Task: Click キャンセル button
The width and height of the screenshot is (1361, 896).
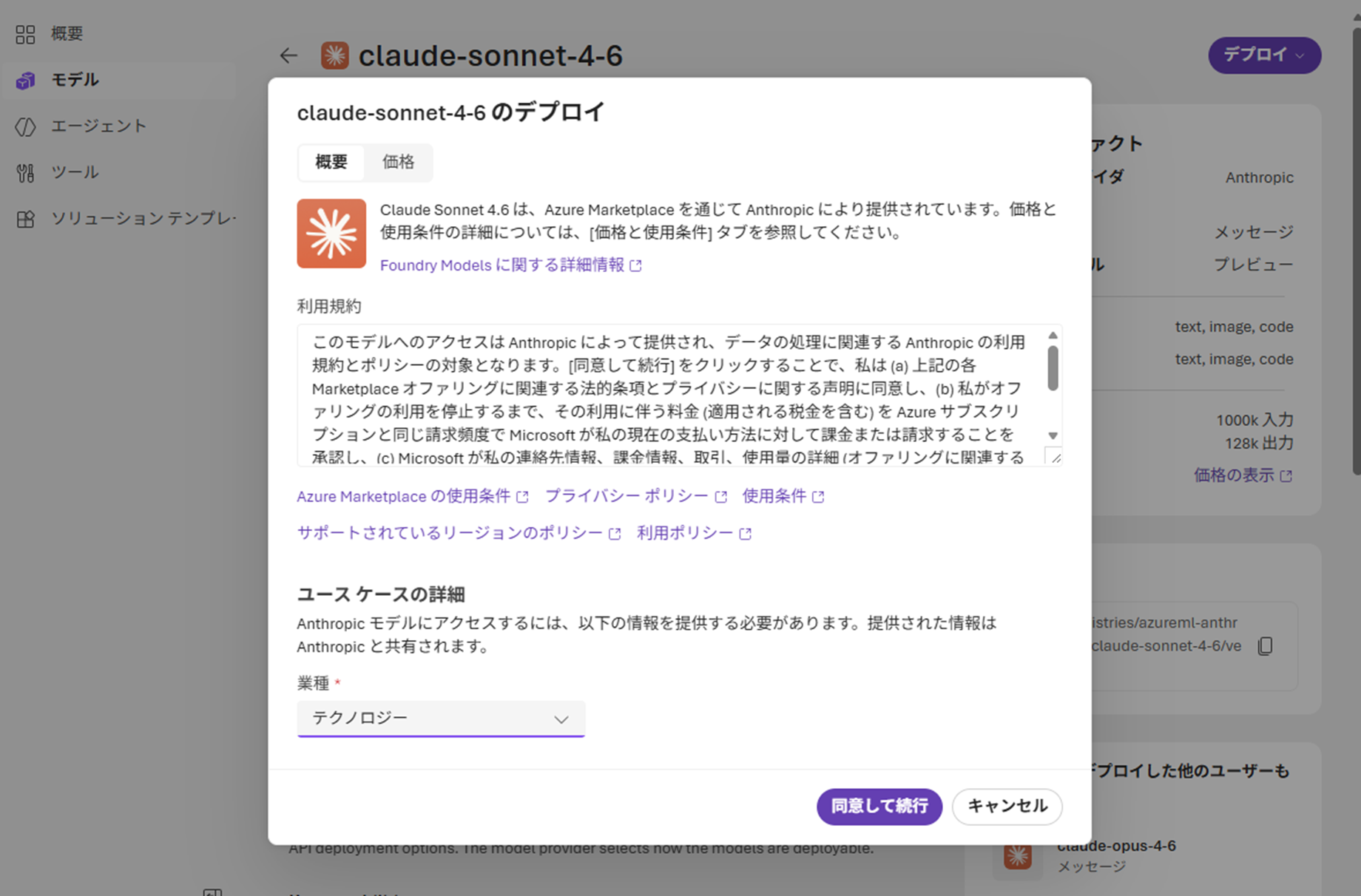Action: 1007,807
